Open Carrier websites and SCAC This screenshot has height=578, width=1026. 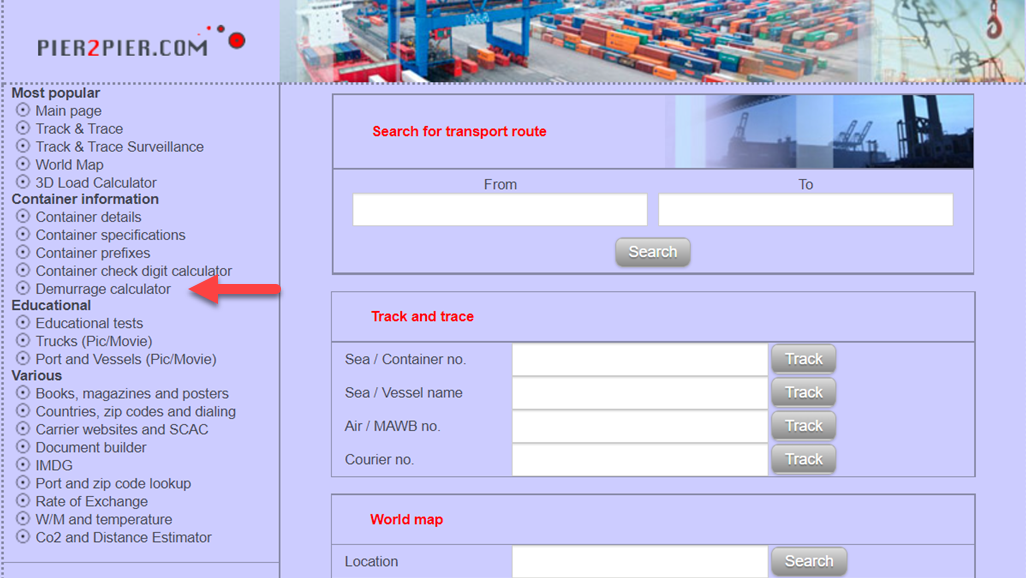pyautogui.click(x=122, y=429)
